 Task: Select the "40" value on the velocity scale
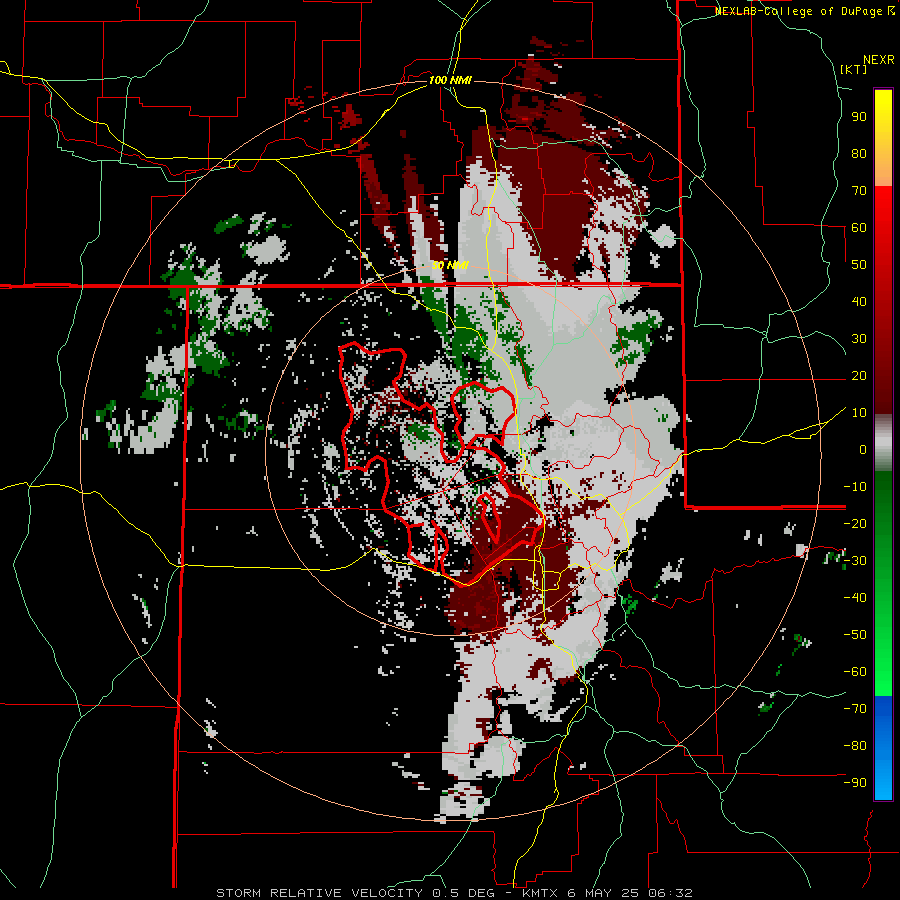click(x=859, y=301)
